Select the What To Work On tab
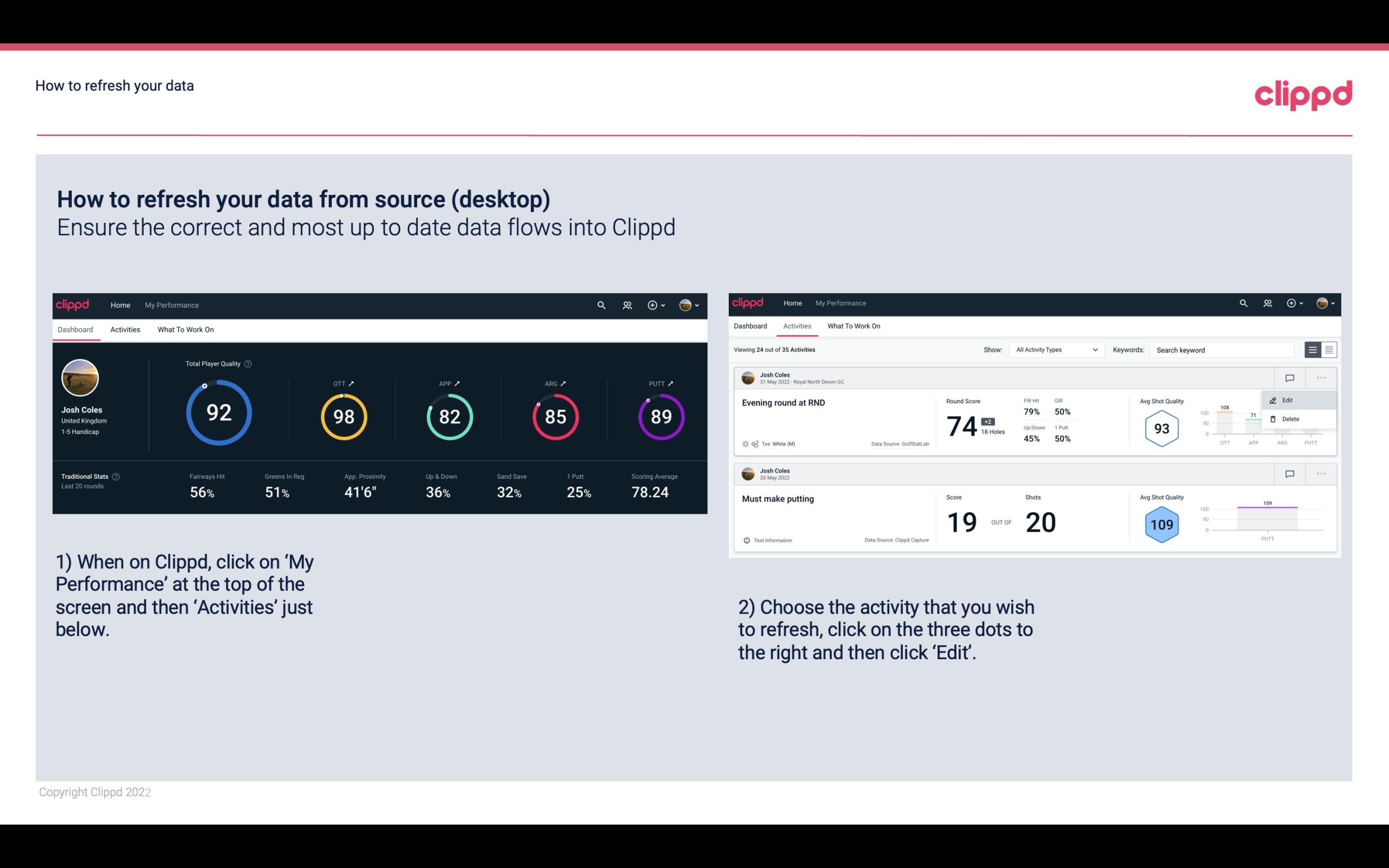 [184, 329]
